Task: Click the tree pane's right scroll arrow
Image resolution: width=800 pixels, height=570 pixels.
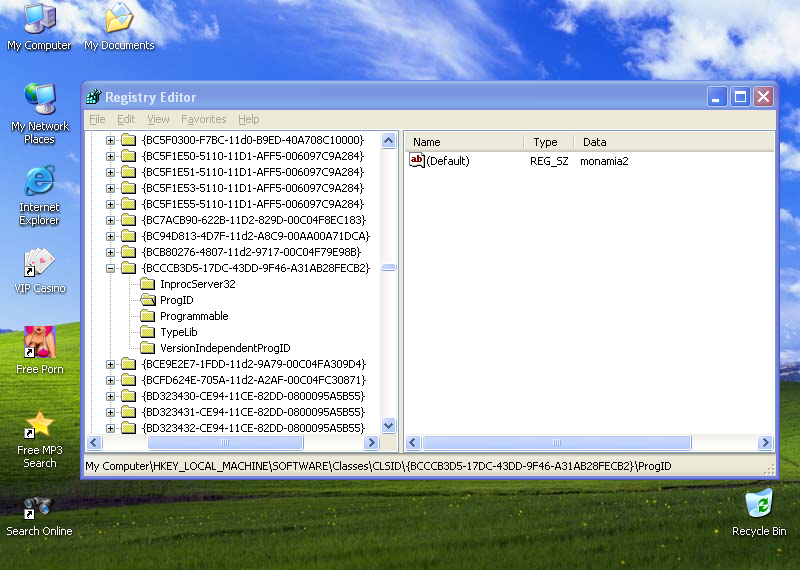Action: 371,442
